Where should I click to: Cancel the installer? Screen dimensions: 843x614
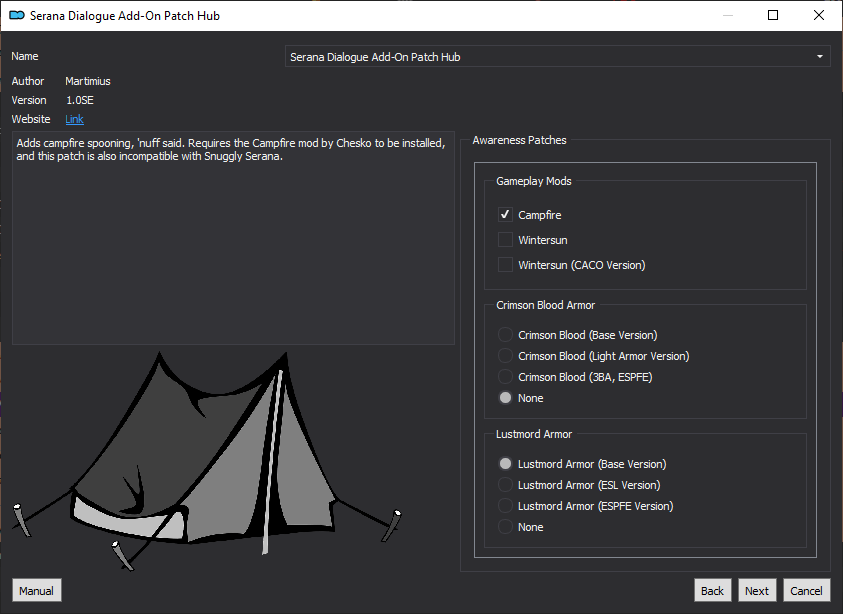(806, 590)
